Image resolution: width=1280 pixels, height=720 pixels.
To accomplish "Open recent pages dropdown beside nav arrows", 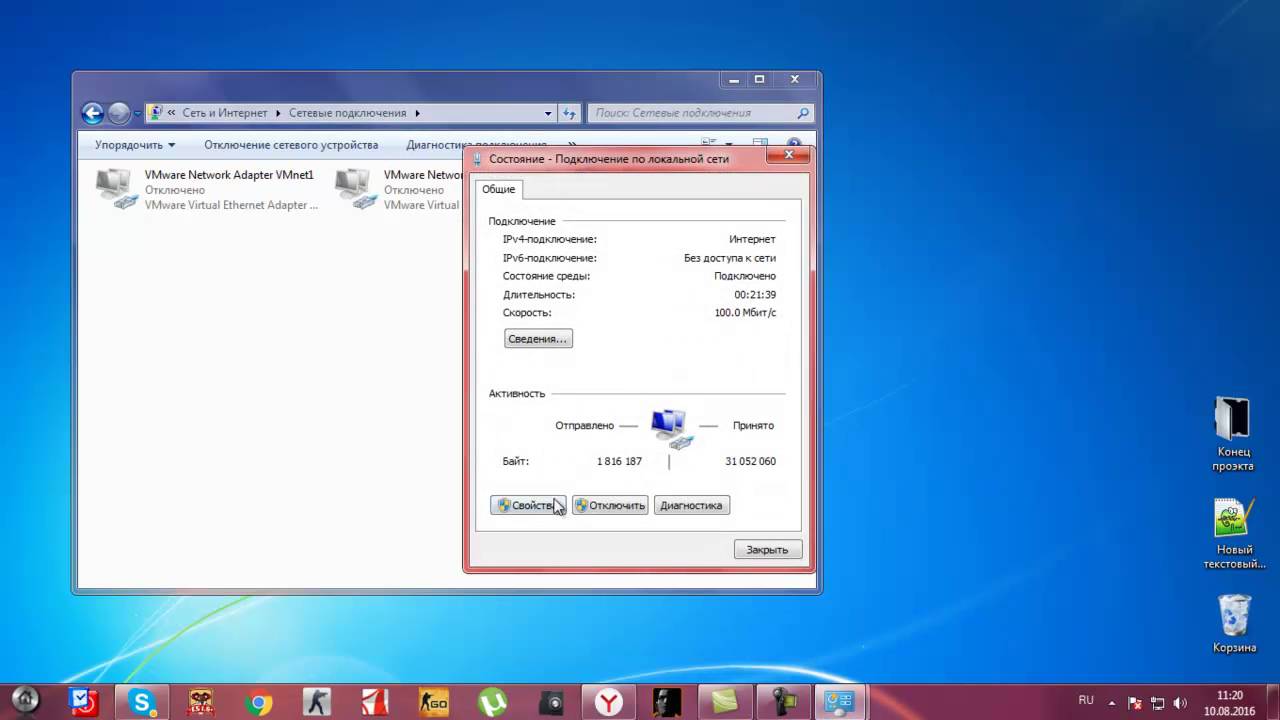I will pyautogui.click(x=138, y=114).
